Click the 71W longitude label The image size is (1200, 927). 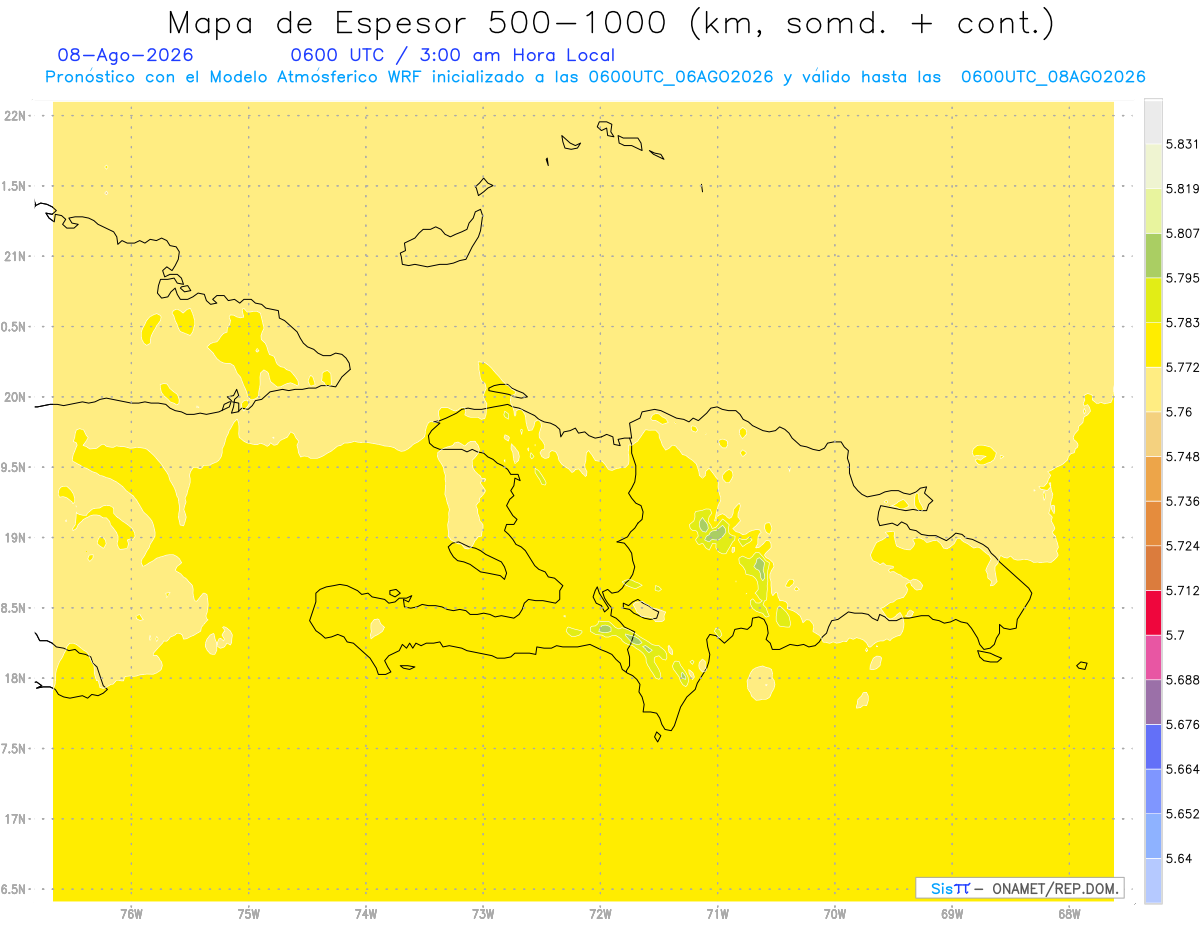(717, 914)
